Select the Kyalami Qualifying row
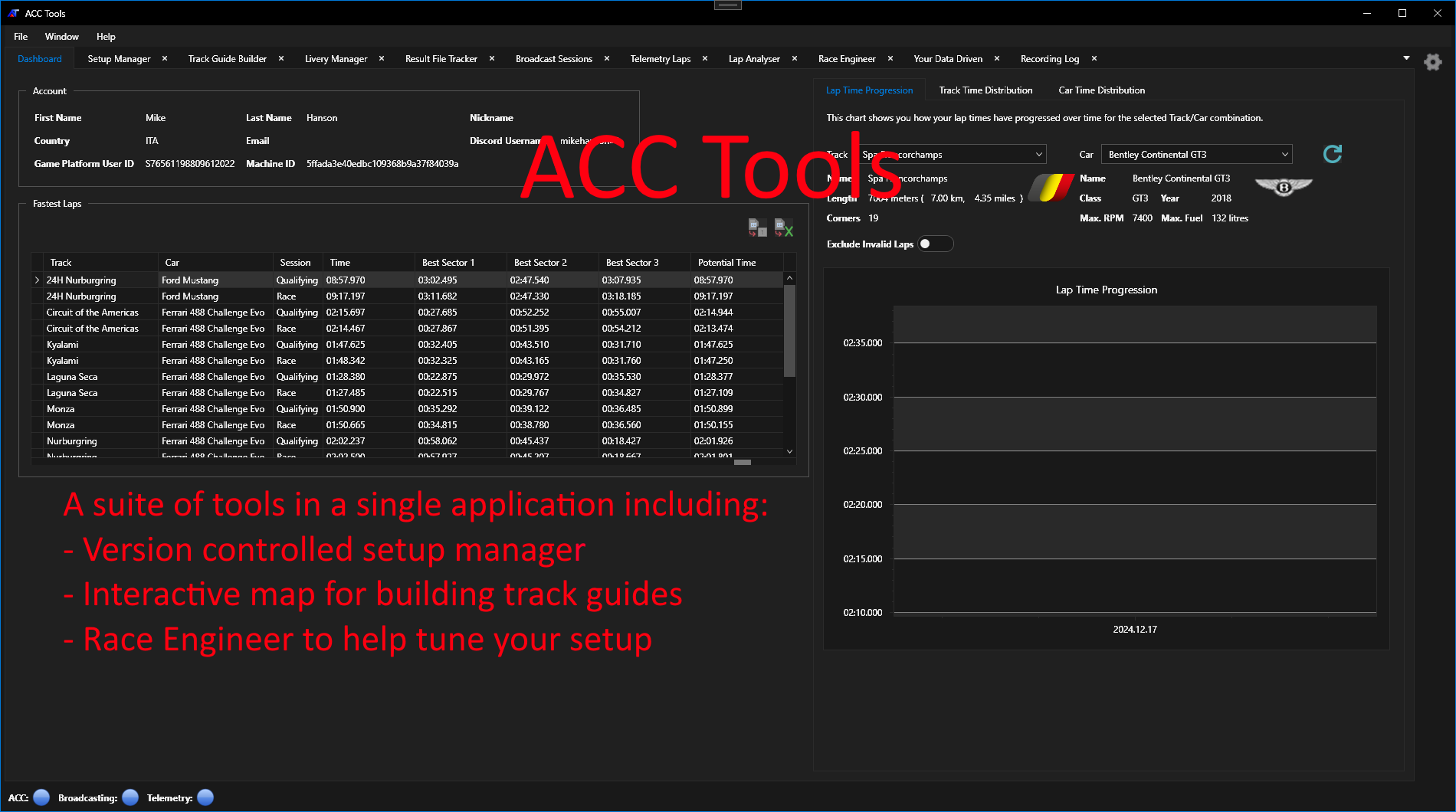Viewport: 1456px width, 812px height. (x=407, y=345)
